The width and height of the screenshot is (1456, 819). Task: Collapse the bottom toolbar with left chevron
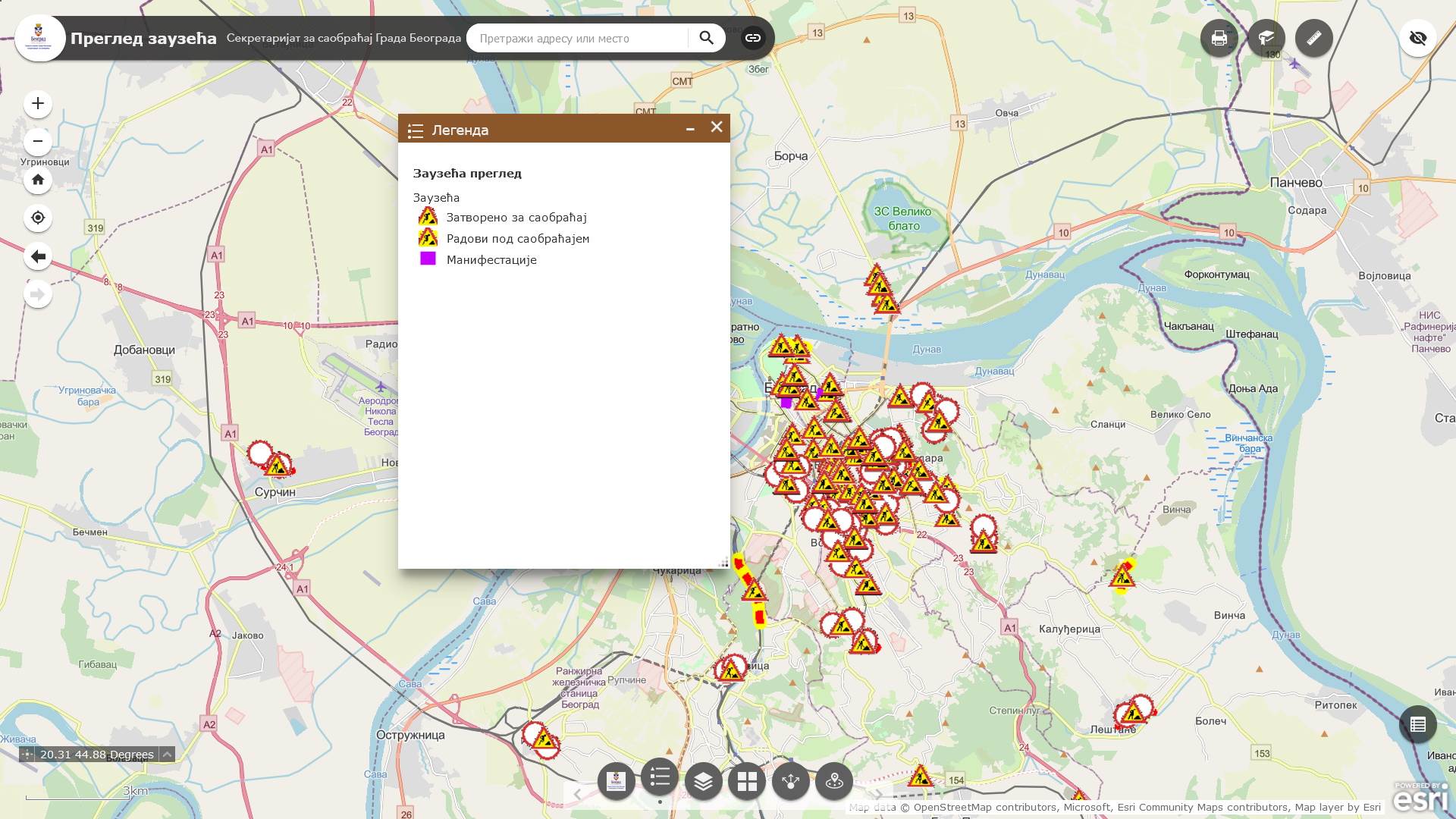tap(578, 794)
